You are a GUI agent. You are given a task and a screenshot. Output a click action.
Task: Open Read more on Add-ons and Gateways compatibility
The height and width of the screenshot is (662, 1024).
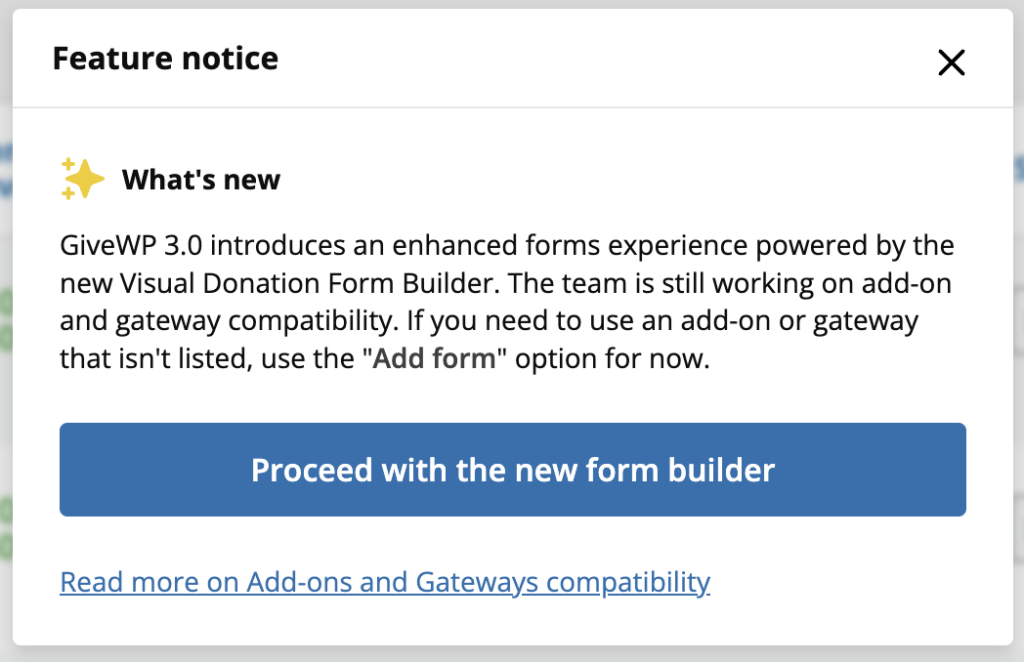385,581
